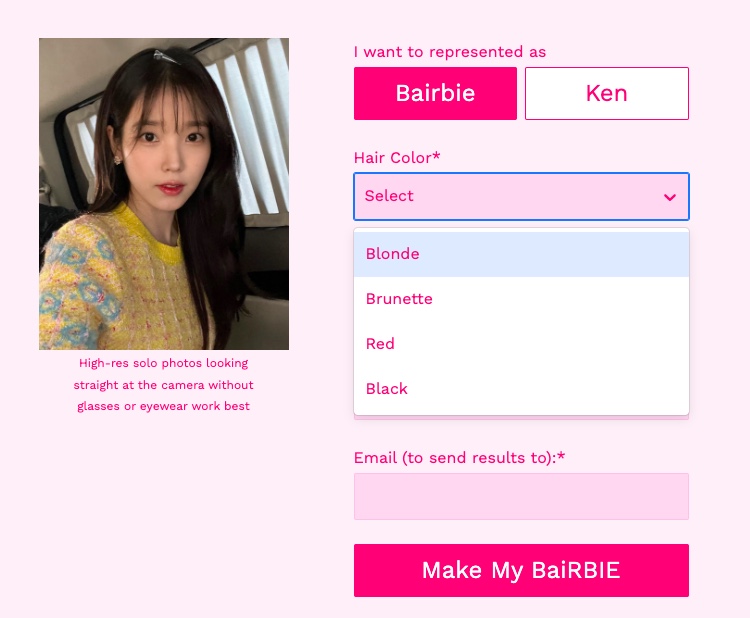This screenshot has width=750, height=618.
Task: Focus the Email results input field
Action: click(521, 497)
